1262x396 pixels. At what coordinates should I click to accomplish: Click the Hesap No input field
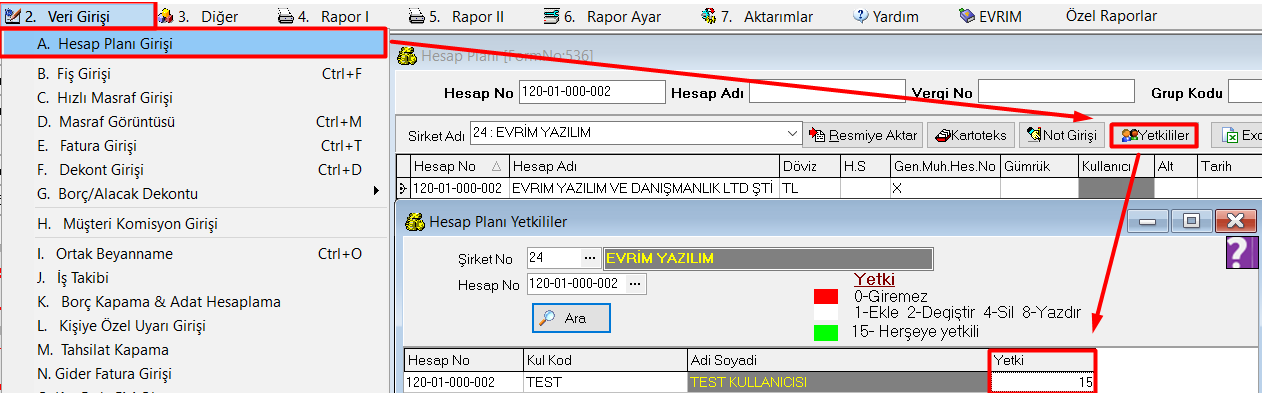click(592, 92)
